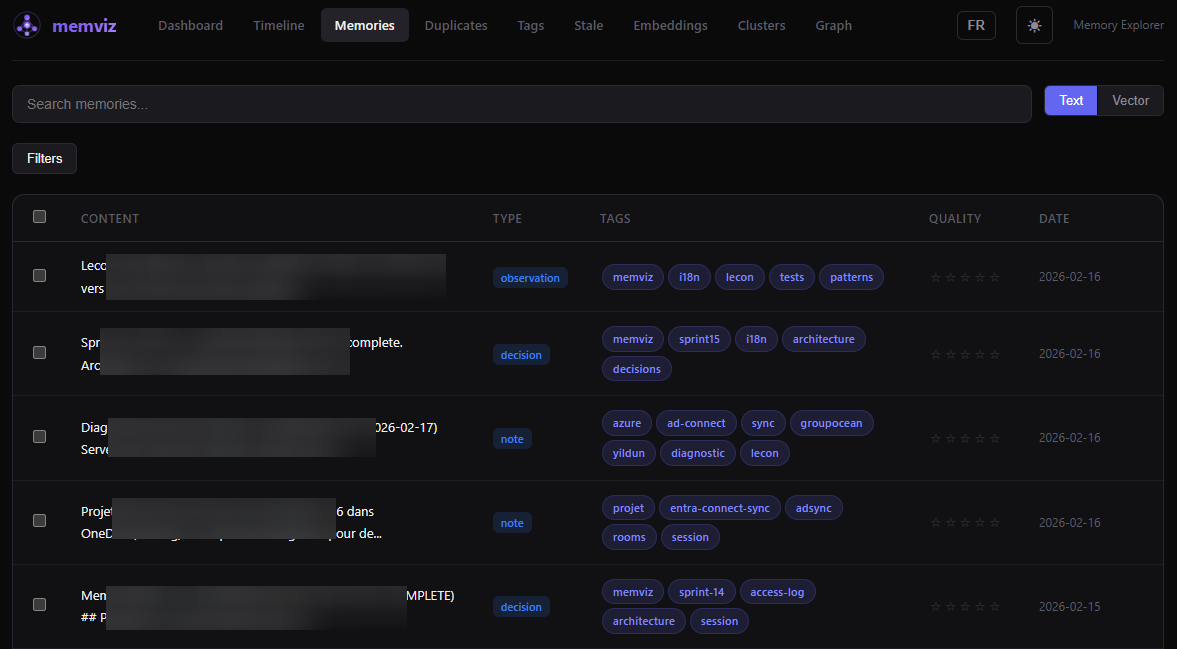The height and width of the screenshot is (649, 1177).
Task: Click the TAGS column header
Action: click(615, 218)
